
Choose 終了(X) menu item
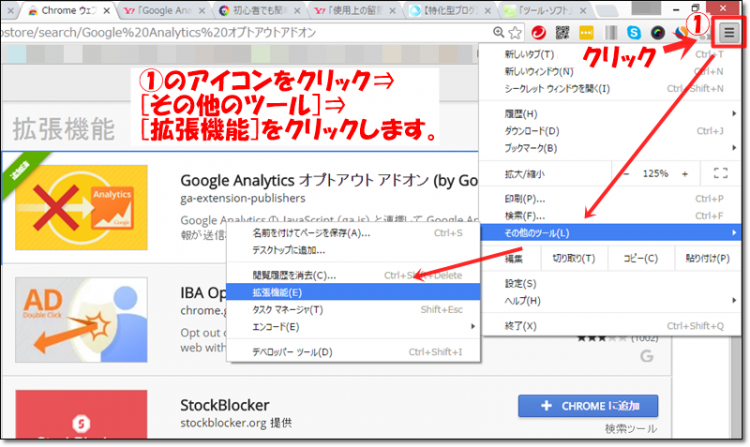pyautogui.click(x=610, y=326)
